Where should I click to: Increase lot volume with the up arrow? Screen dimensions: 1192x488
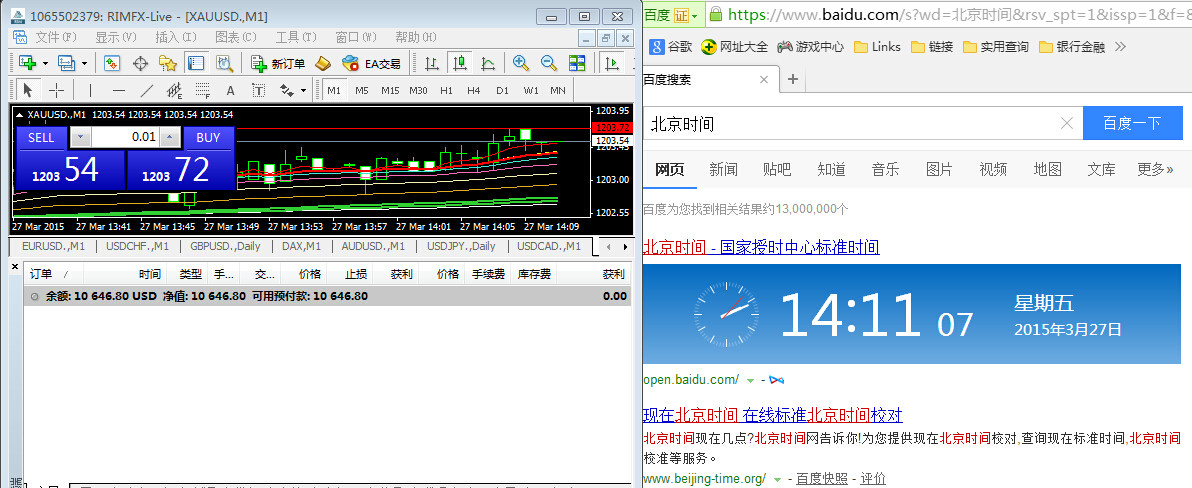tap(170, 137)
